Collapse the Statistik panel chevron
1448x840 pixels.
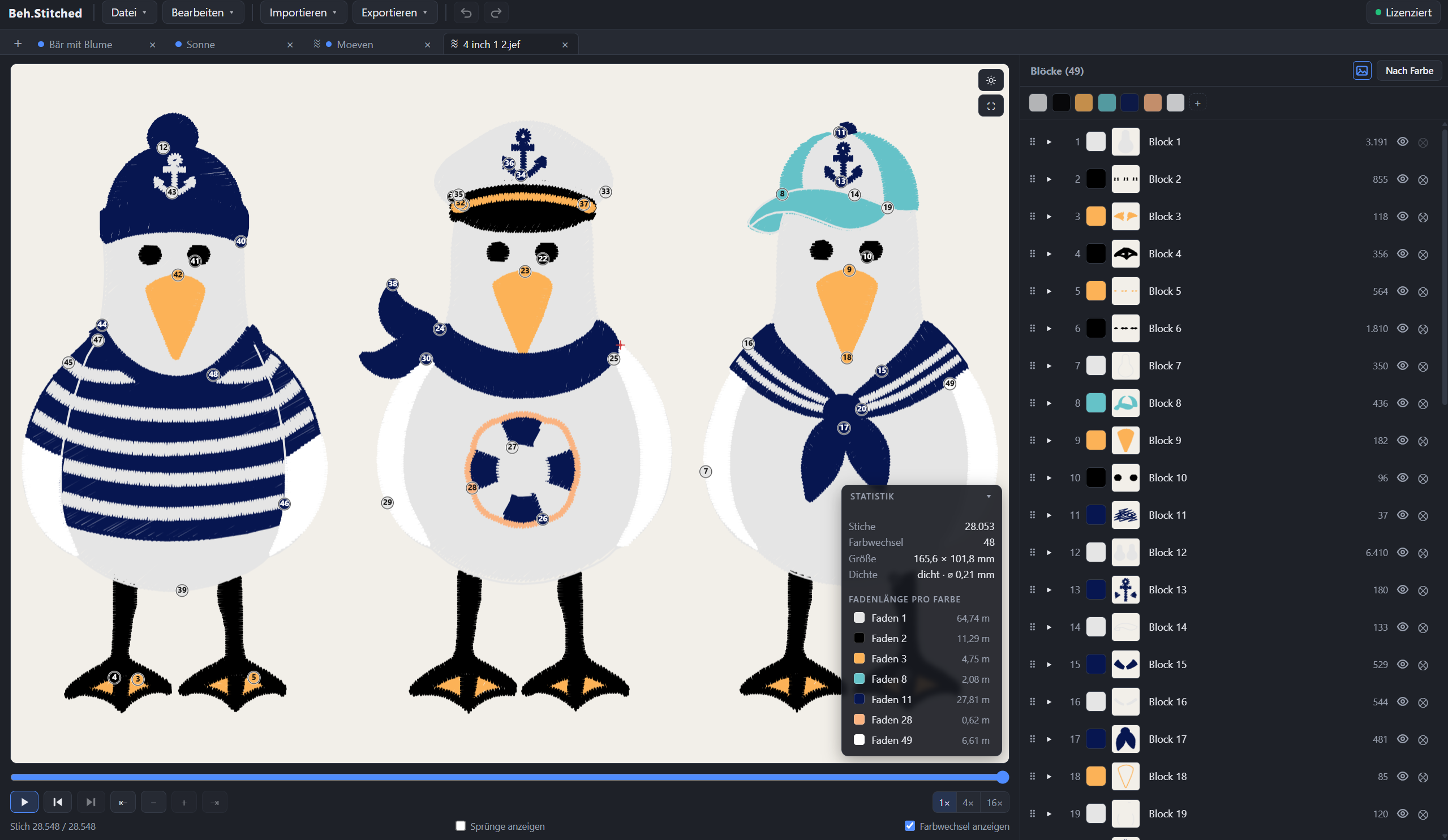(989, 497)
